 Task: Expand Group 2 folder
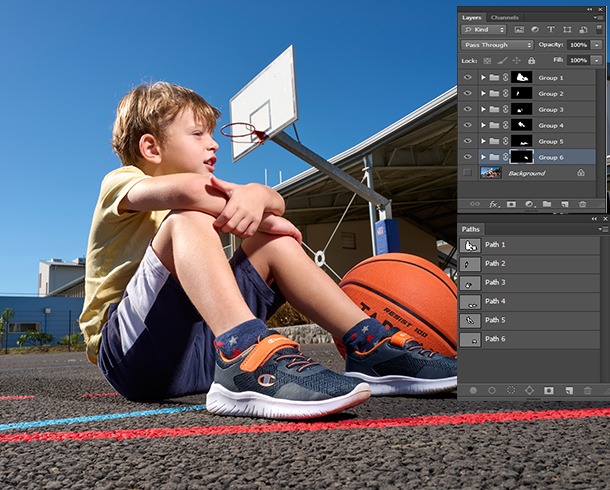(483, 93)
